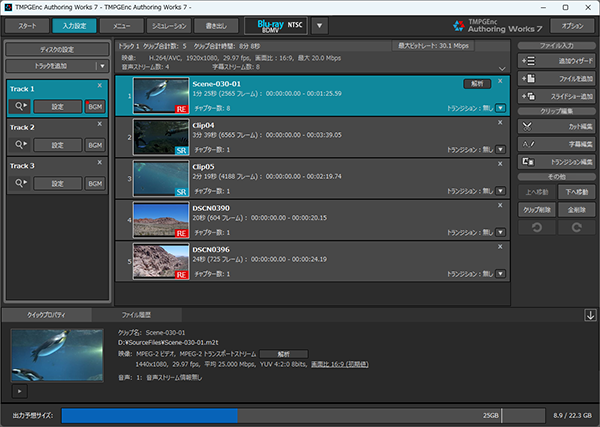Switch to File History (ファイル履歴) tab

point(136,315)
